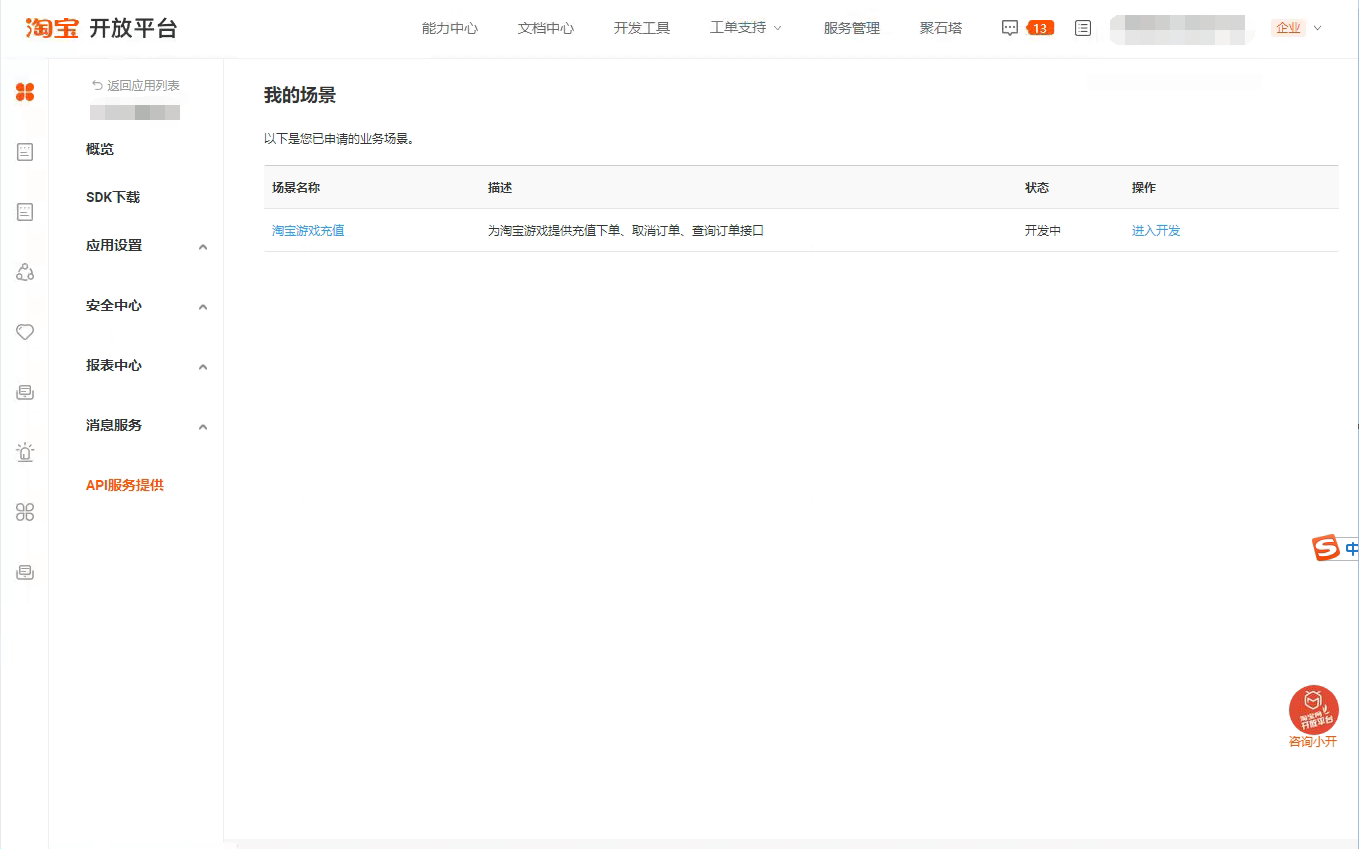The width and height of the screenshot is (1359, 849).
Task: Click the 安全中心 menu label
Action: click(114, 305)
